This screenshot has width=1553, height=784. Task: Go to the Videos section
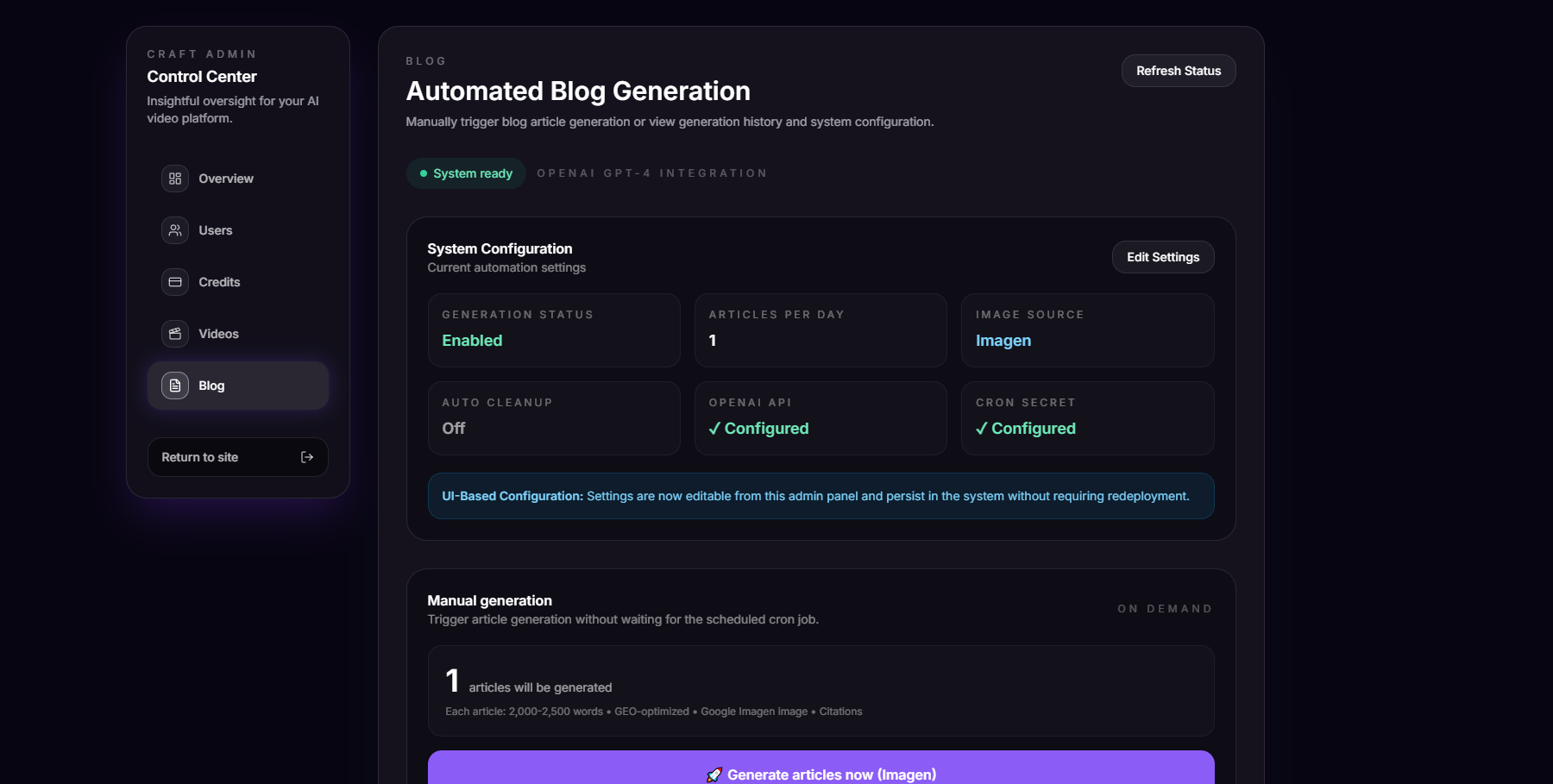coord(219,334)
